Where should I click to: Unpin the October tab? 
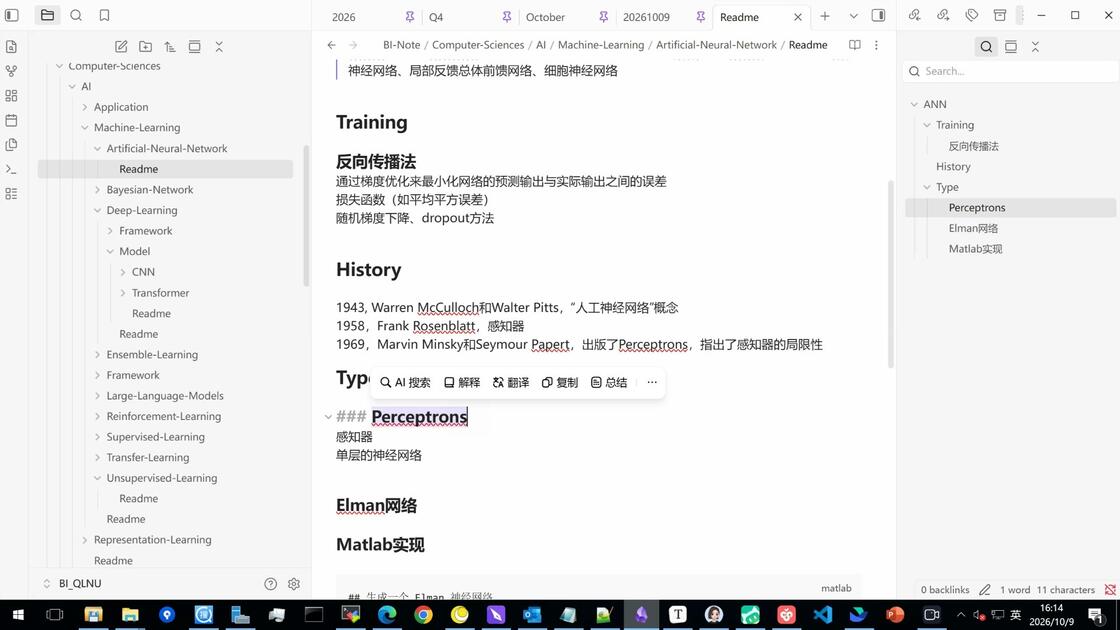[604, 16]
